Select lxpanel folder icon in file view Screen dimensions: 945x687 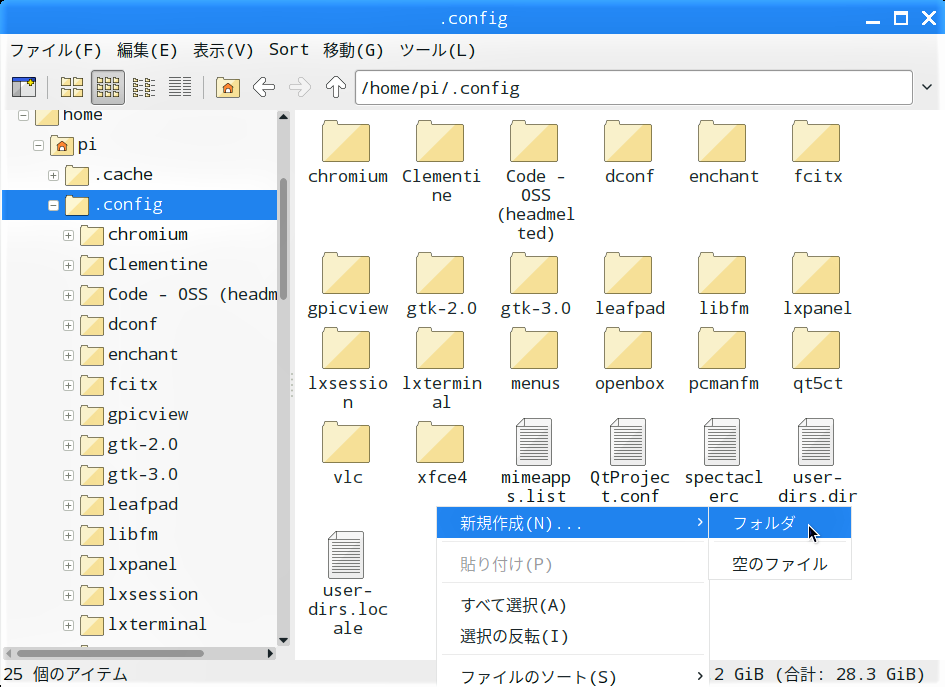816,273
